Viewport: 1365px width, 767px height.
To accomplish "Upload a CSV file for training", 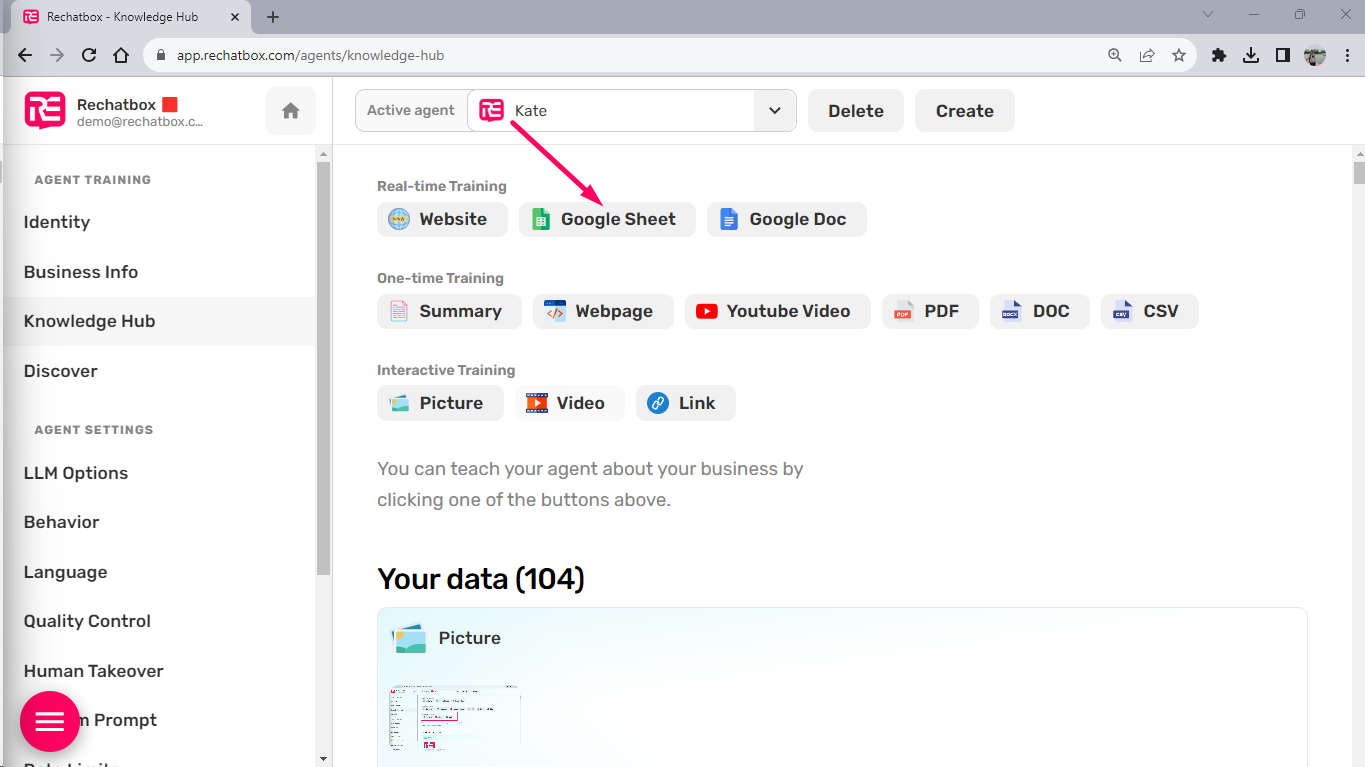I will coord(1149,311).
